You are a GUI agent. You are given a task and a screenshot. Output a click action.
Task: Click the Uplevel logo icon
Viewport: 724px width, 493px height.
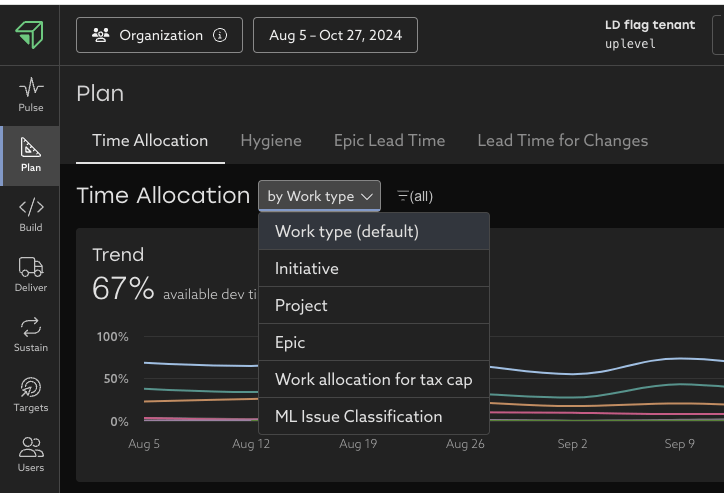coord(29,34)
